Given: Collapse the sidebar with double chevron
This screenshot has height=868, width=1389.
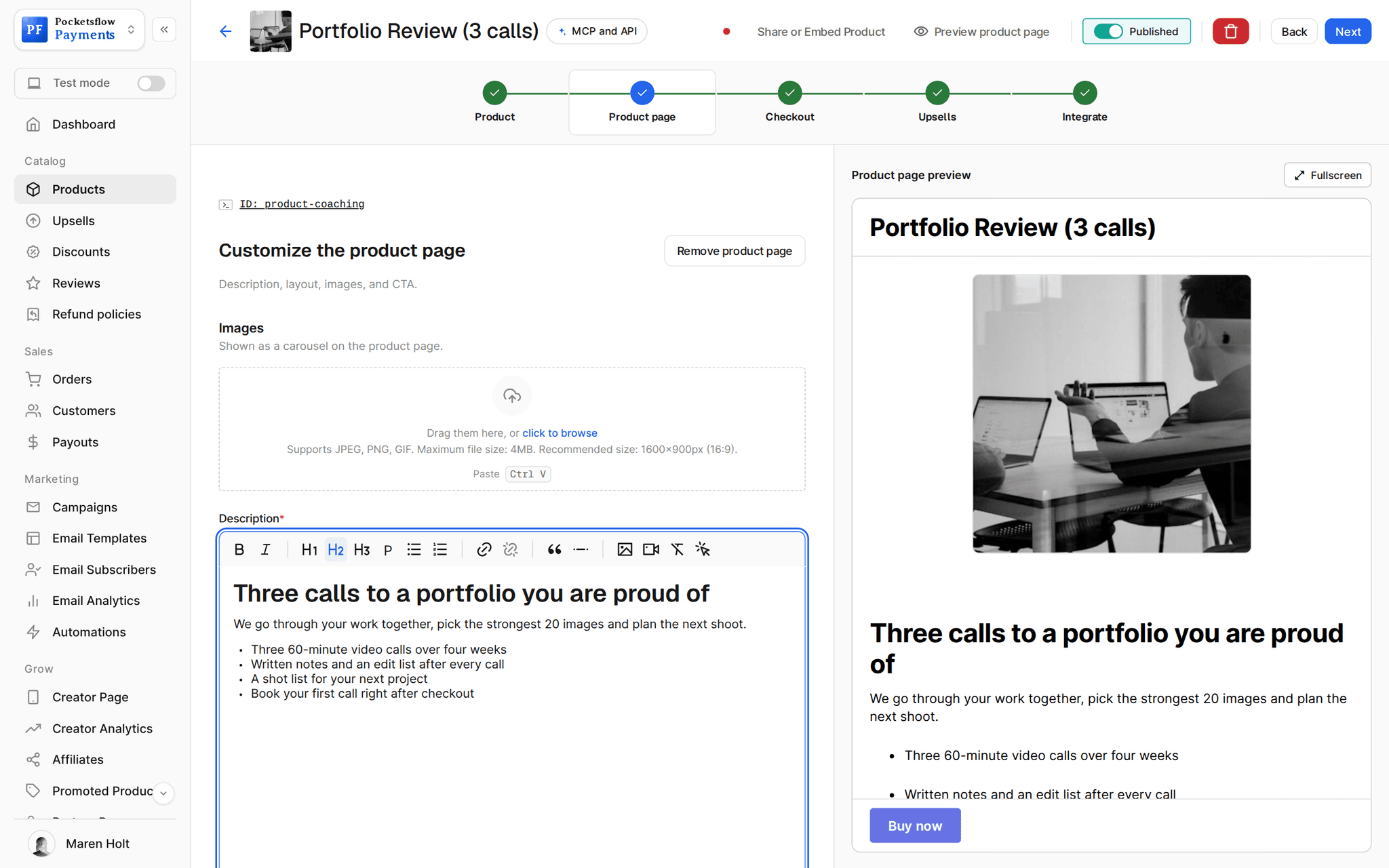Looking at the screenshot, I should pyautogui.click(x=164, y=30).
